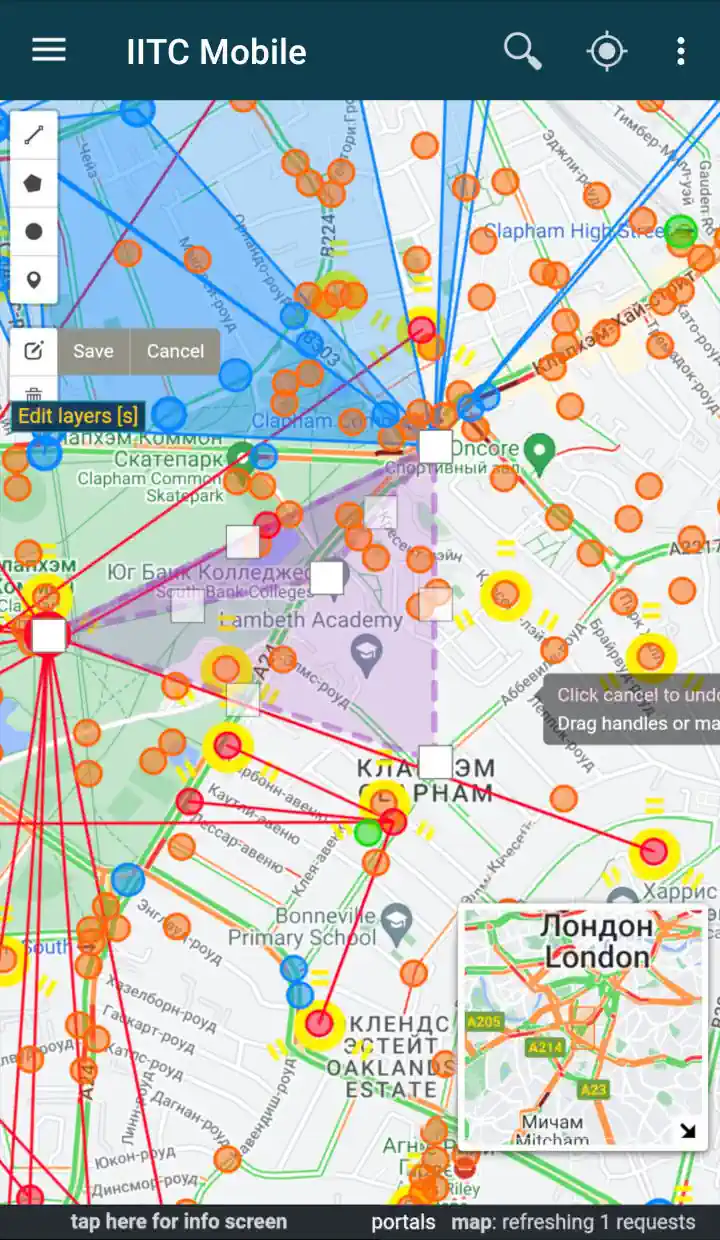Choose the draw circle tool
This screenshot has width=720, height=1240.
coord(34,232)
